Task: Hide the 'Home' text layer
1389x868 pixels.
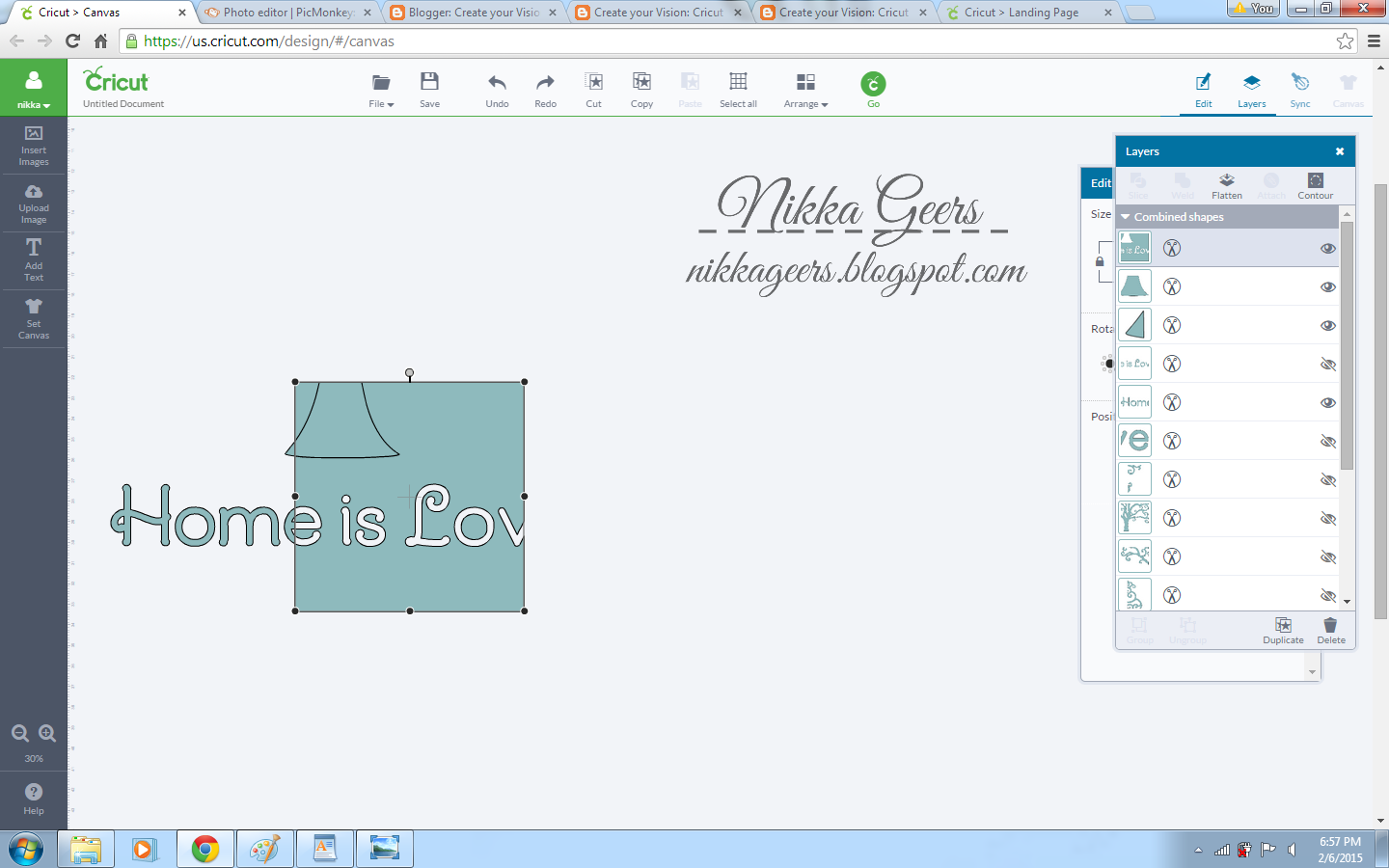Action: 1328,402
